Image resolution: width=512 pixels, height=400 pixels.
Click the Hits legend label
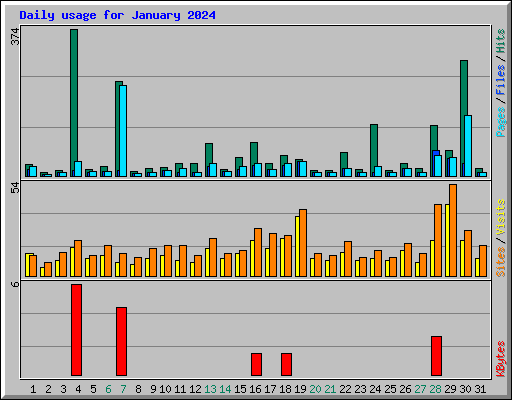click(x=501, y=41)
